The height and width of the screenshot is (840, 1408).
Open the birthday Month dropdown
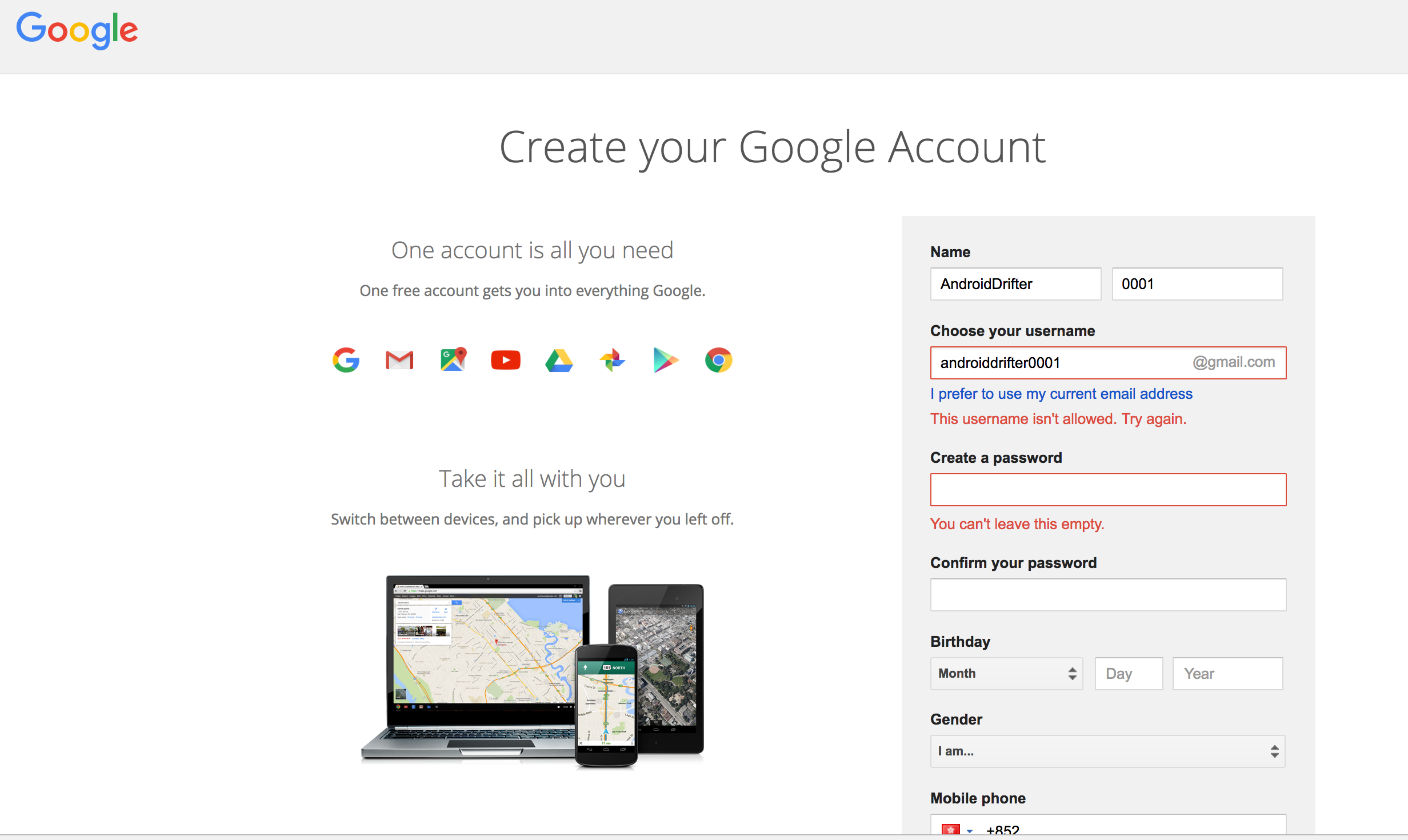pyautogui.click(x=1006, y=674)
